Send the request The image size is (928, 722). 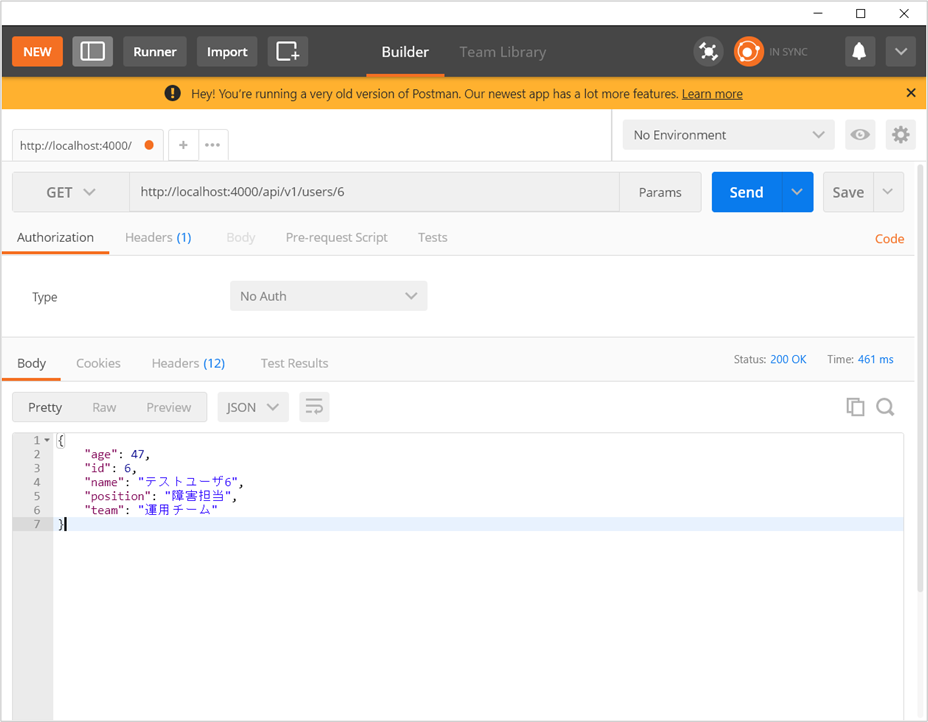tap(746, 192)
